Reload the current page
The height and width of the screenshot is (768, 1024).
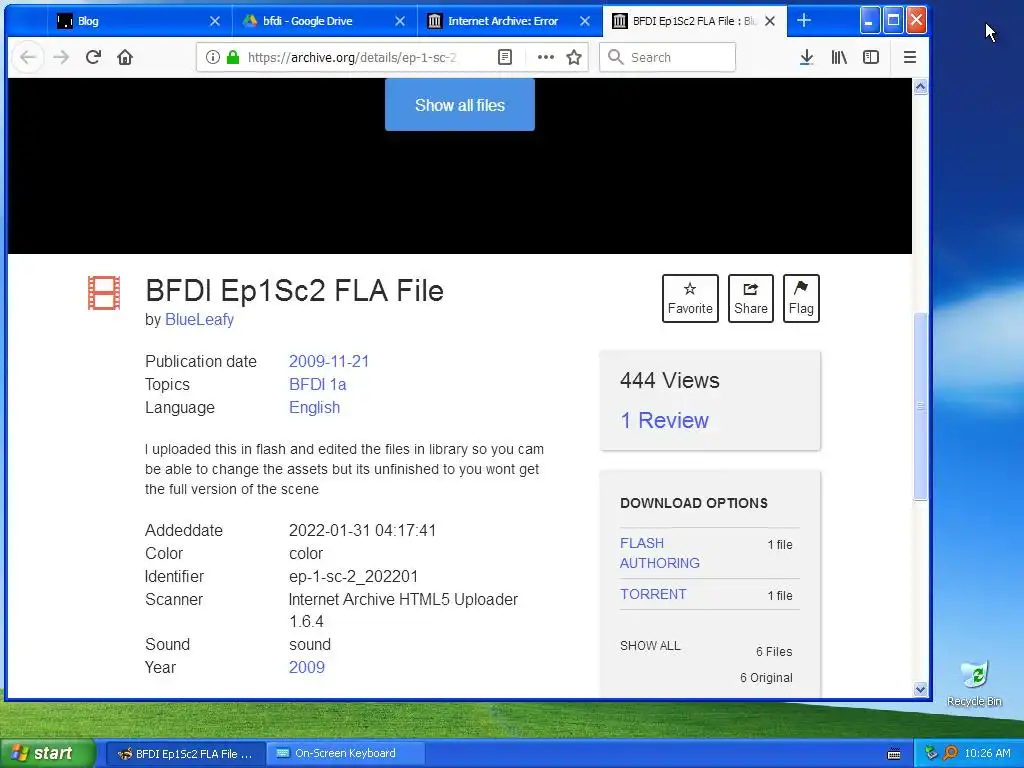[x=93, y=57]
